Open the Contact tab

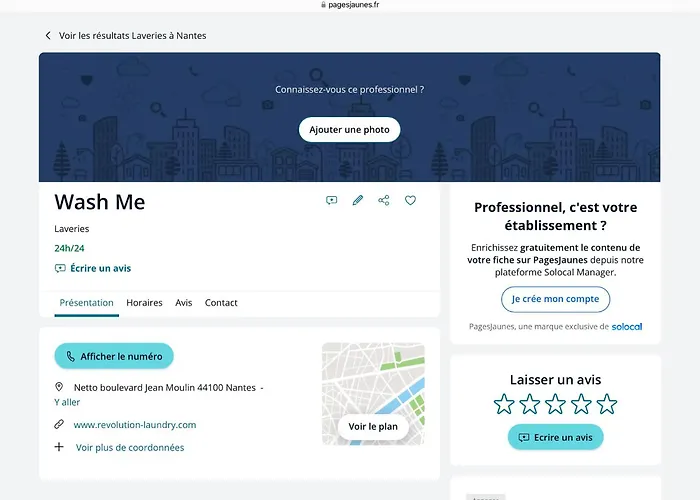click(x=221, y=303)
